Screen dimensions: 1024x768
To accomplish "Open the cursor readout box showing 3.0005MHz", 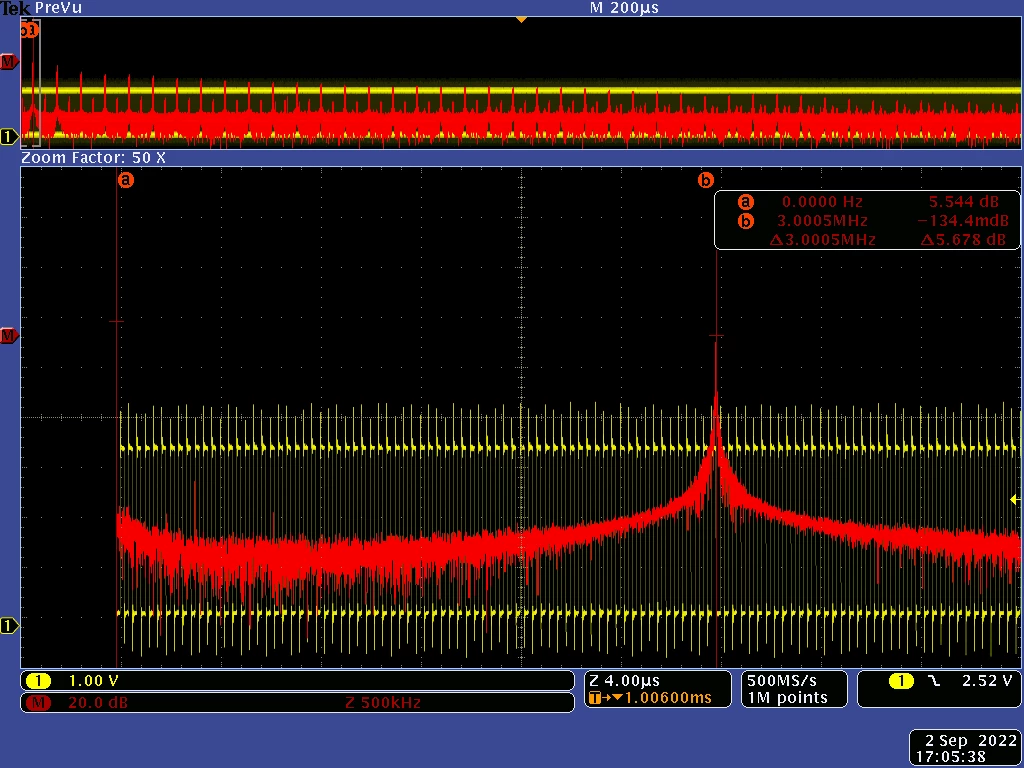I will coord(867,220).
